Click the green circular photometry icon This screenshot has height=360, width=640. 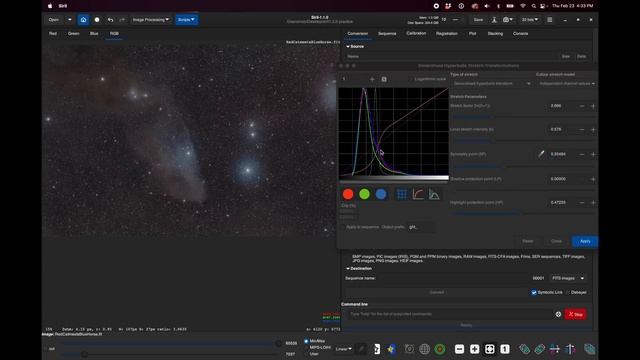(440, 349)
